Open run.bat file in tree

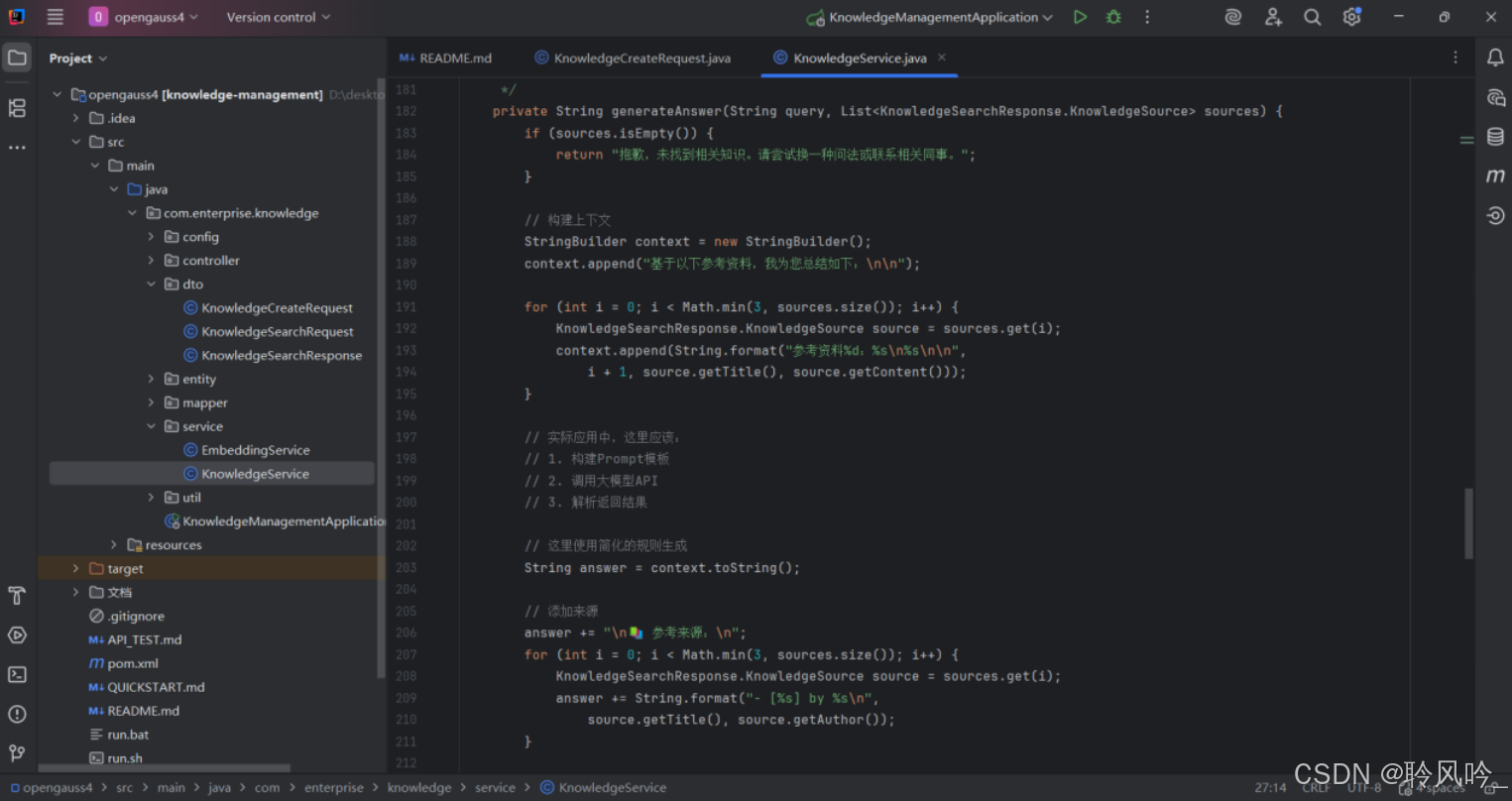point(118,735)
